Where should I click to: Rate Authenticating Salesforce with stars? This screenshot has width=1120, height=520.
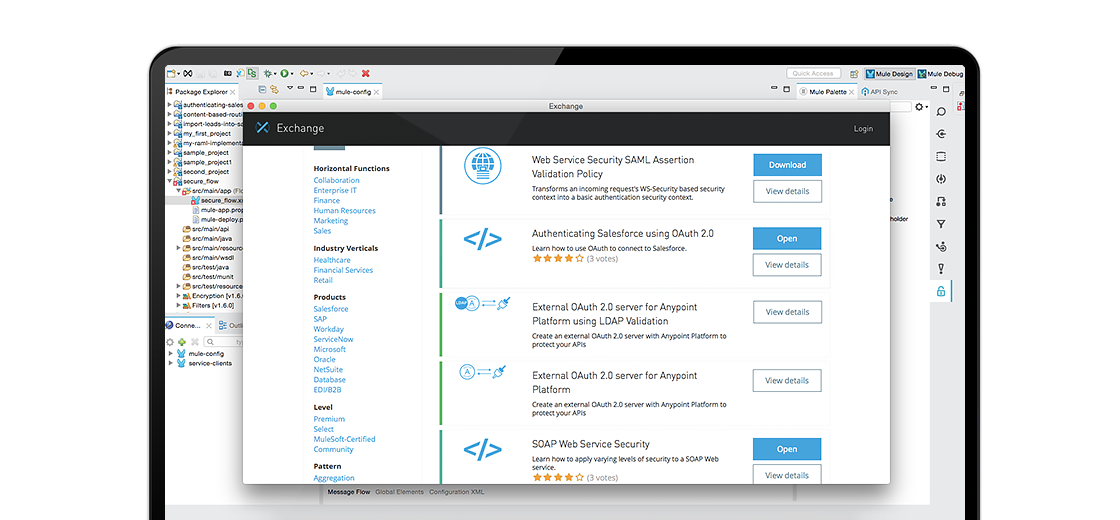[558, 259]
